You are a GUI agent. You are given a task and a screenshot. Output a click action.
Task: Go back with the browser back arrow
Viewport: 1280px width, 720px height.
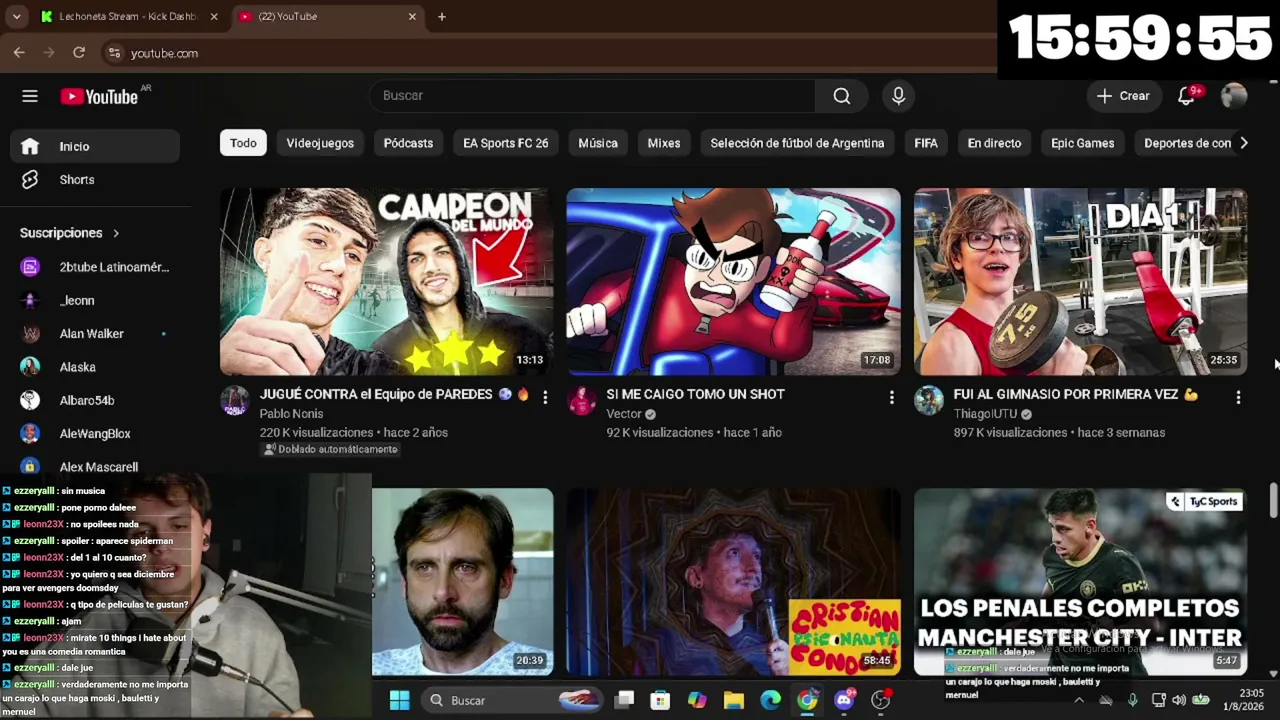coord(19,53)
